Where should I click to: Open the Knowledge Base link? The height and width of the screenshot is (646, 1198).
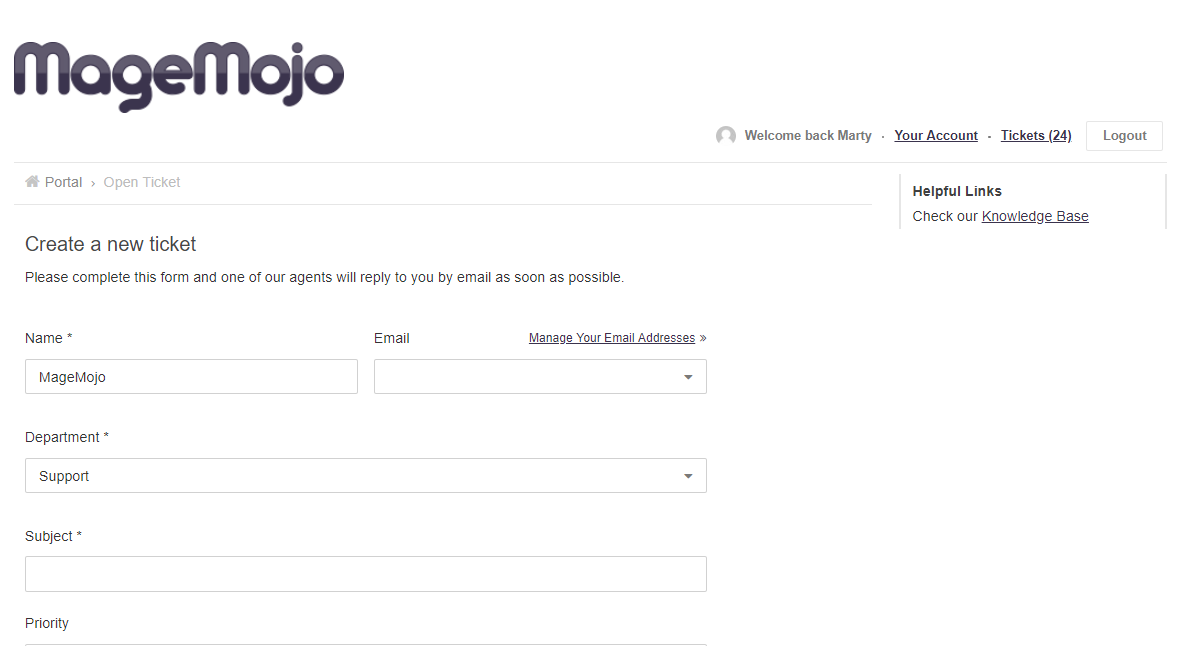1035,216
